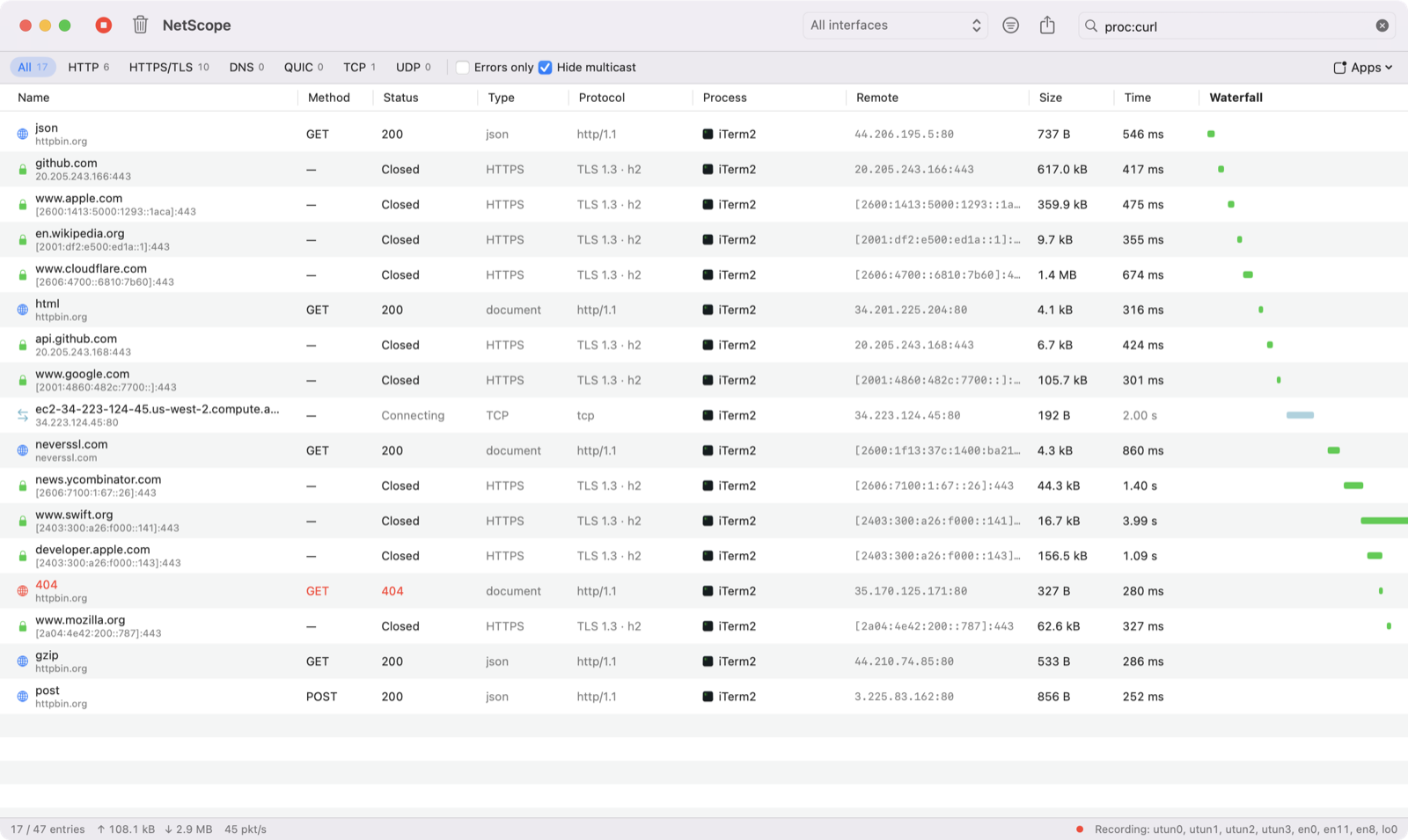Click the globe icon of the post row
Image resolution: width=1408 pixels, height=840 pixels.
(23, 697)
